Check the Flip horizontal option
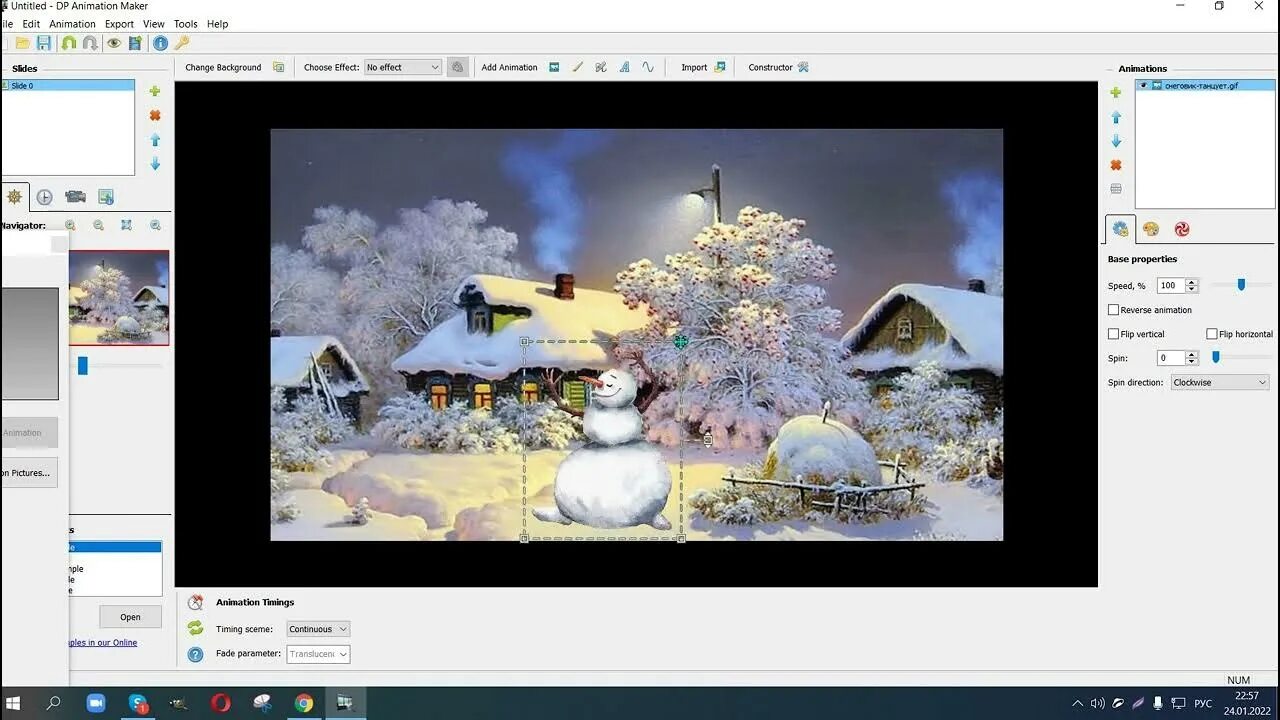Image resolution: width=1280 pixels, height=720 pixels. [1212, 334]
